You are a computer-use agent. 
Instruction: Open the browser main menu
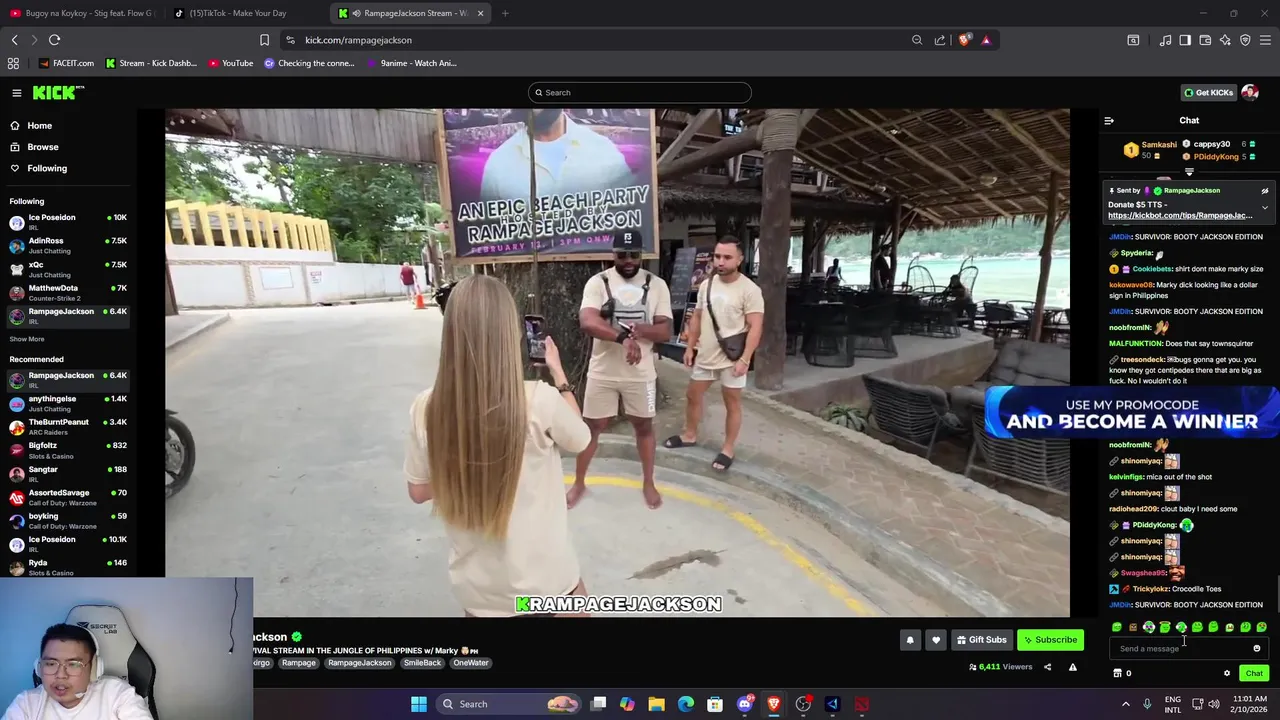click(1265, 40)
